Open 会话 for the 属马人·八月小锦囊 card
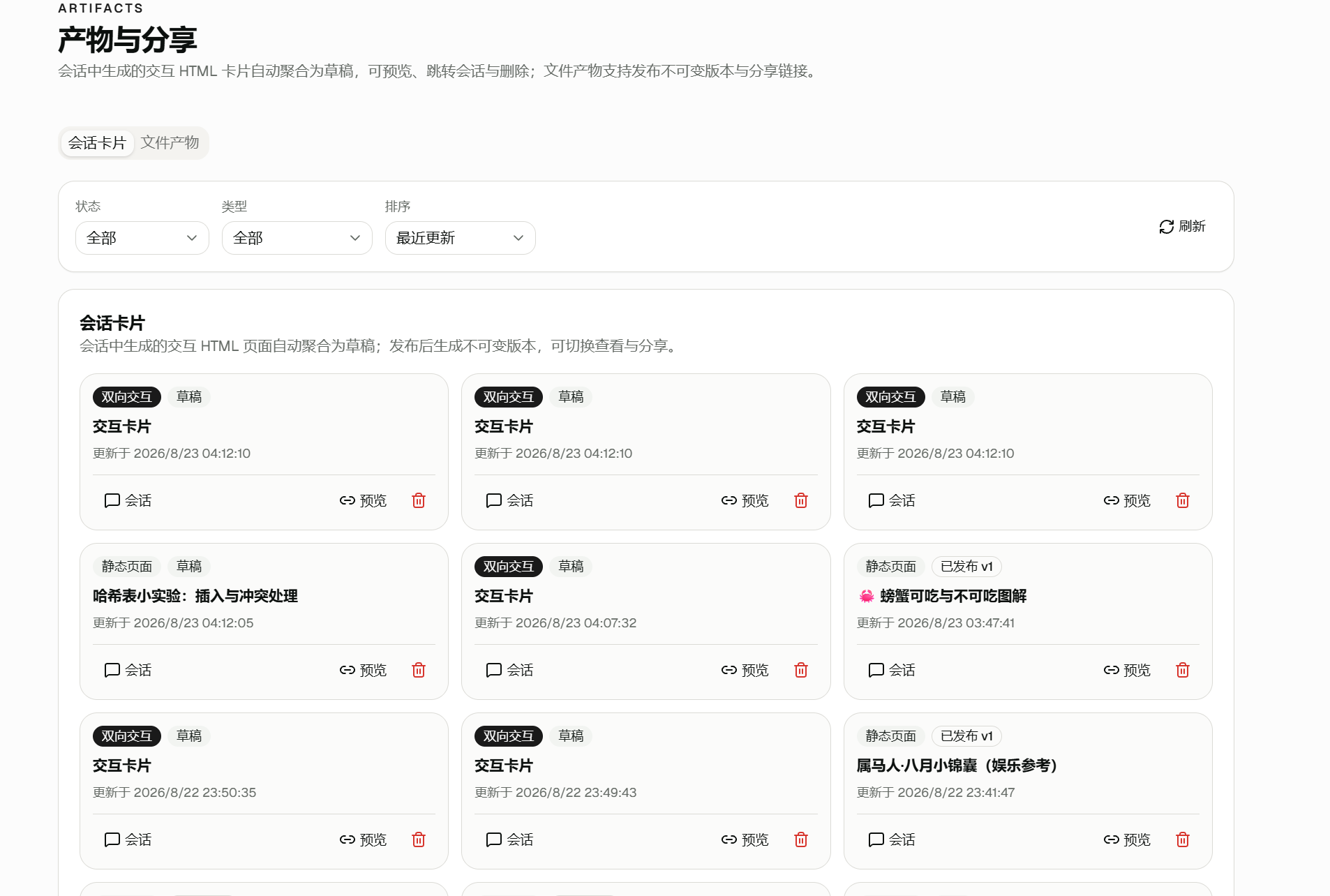1330x896 pixels. point(891,839)
